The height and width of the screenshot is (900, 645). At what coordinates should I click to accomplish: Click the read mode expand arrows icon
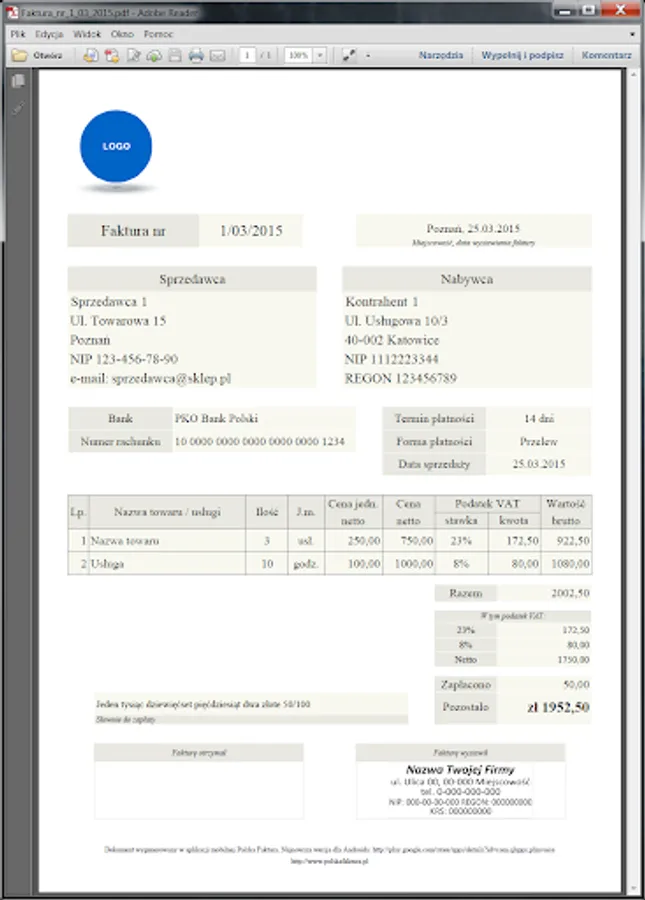point(349,55)
